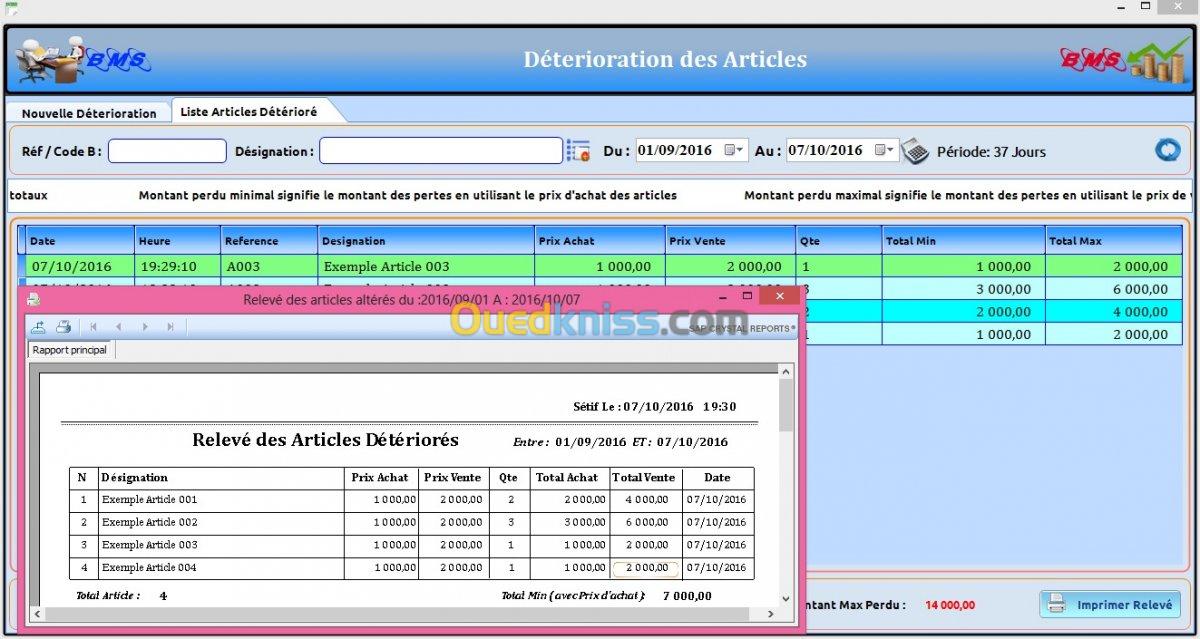Viewport: 1200px width, 639px height.
Task: Click the article list search icon beside Désignation
Action: tap(578, 151)
